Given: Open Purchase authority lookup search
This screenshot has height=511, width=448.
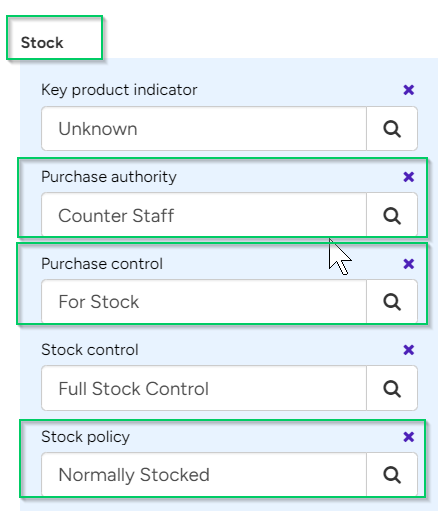Looking at the screenshot, I should coord(392,215).
